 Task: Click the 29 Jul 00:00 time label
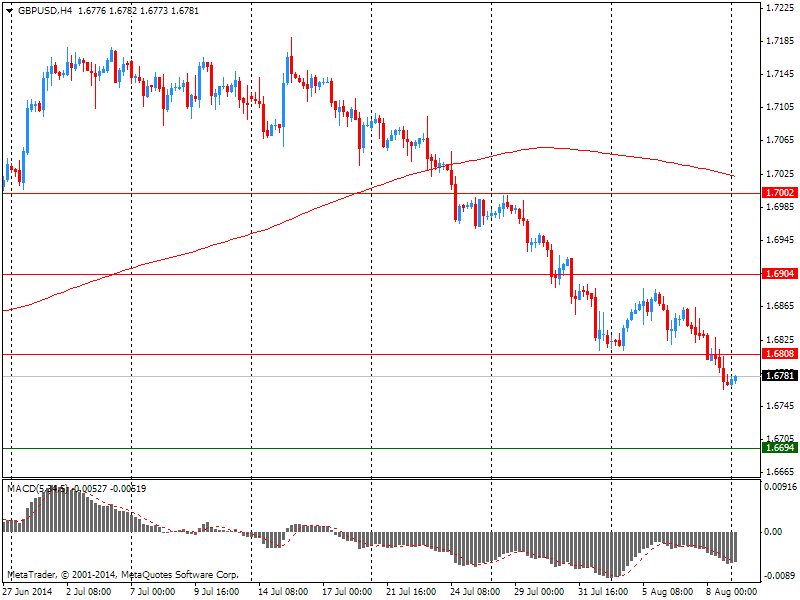[539, 592]
